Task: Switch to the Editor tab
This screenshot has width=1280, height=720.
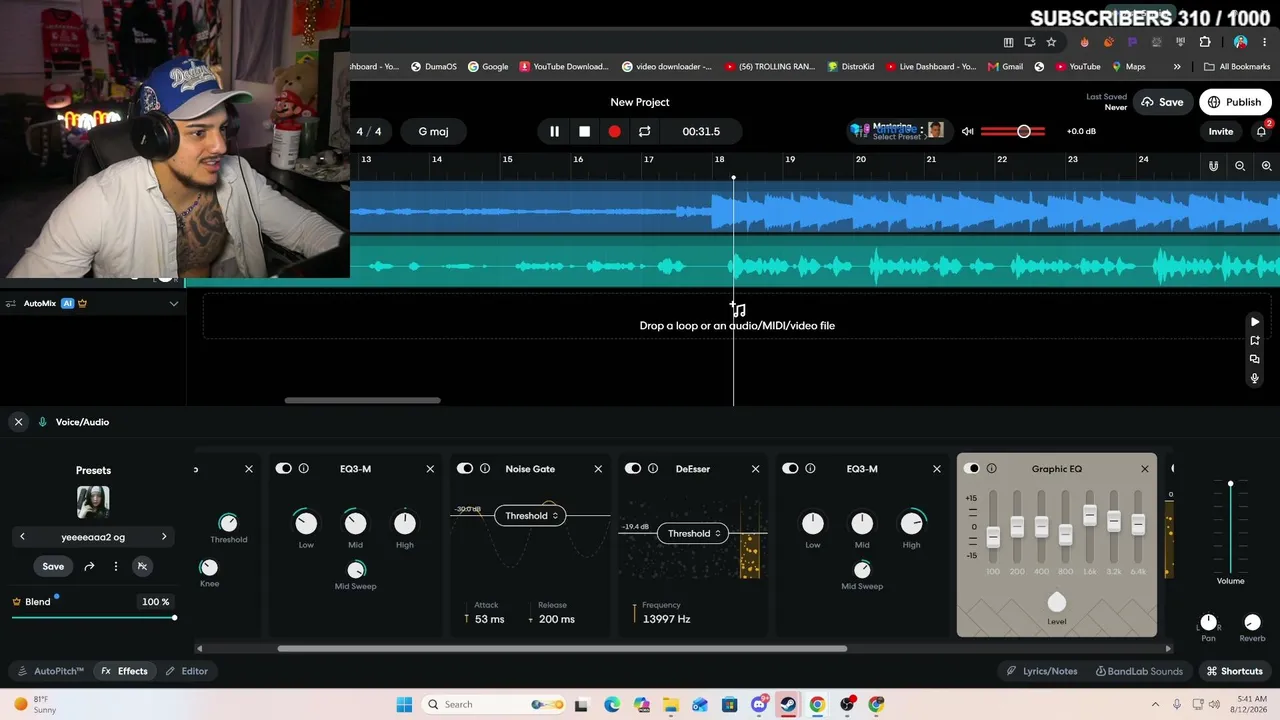Action: 187,671
